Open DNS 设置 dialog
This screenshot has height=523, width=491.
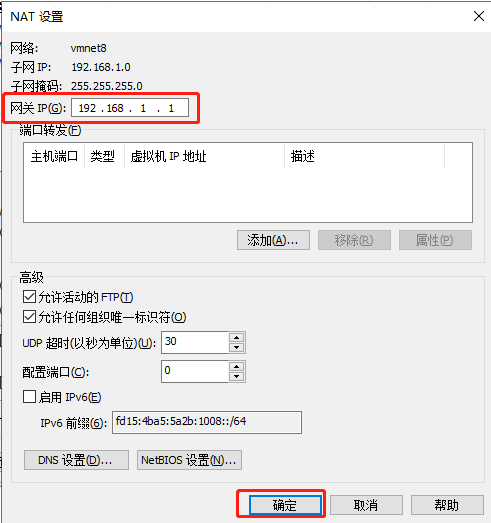tap(76, 460)
